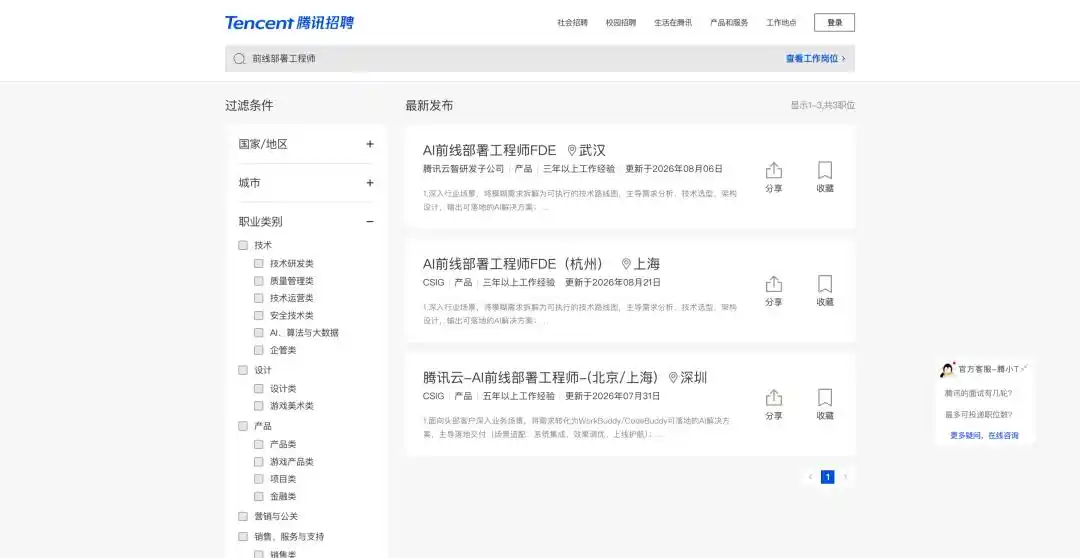The image size is (1080, 558).
Task: Check the 设计类 checkbox
Action: (x=258, y=389)
